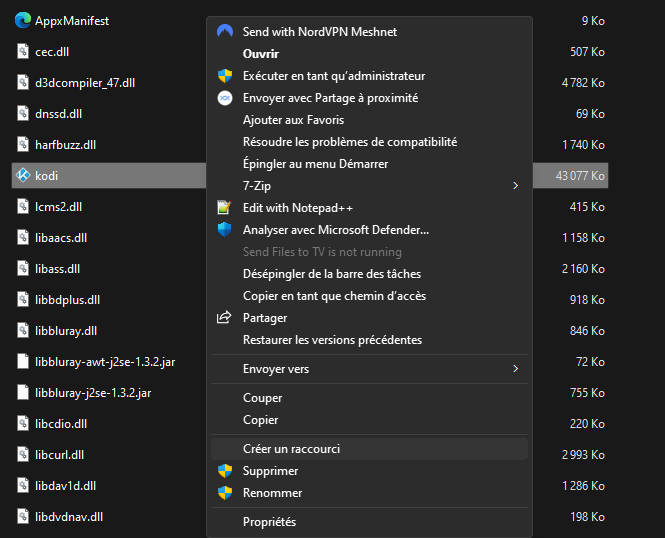Click the 4 782 Ko size value
This screenshot has height=538, width=665.
(x=583, y=83)
